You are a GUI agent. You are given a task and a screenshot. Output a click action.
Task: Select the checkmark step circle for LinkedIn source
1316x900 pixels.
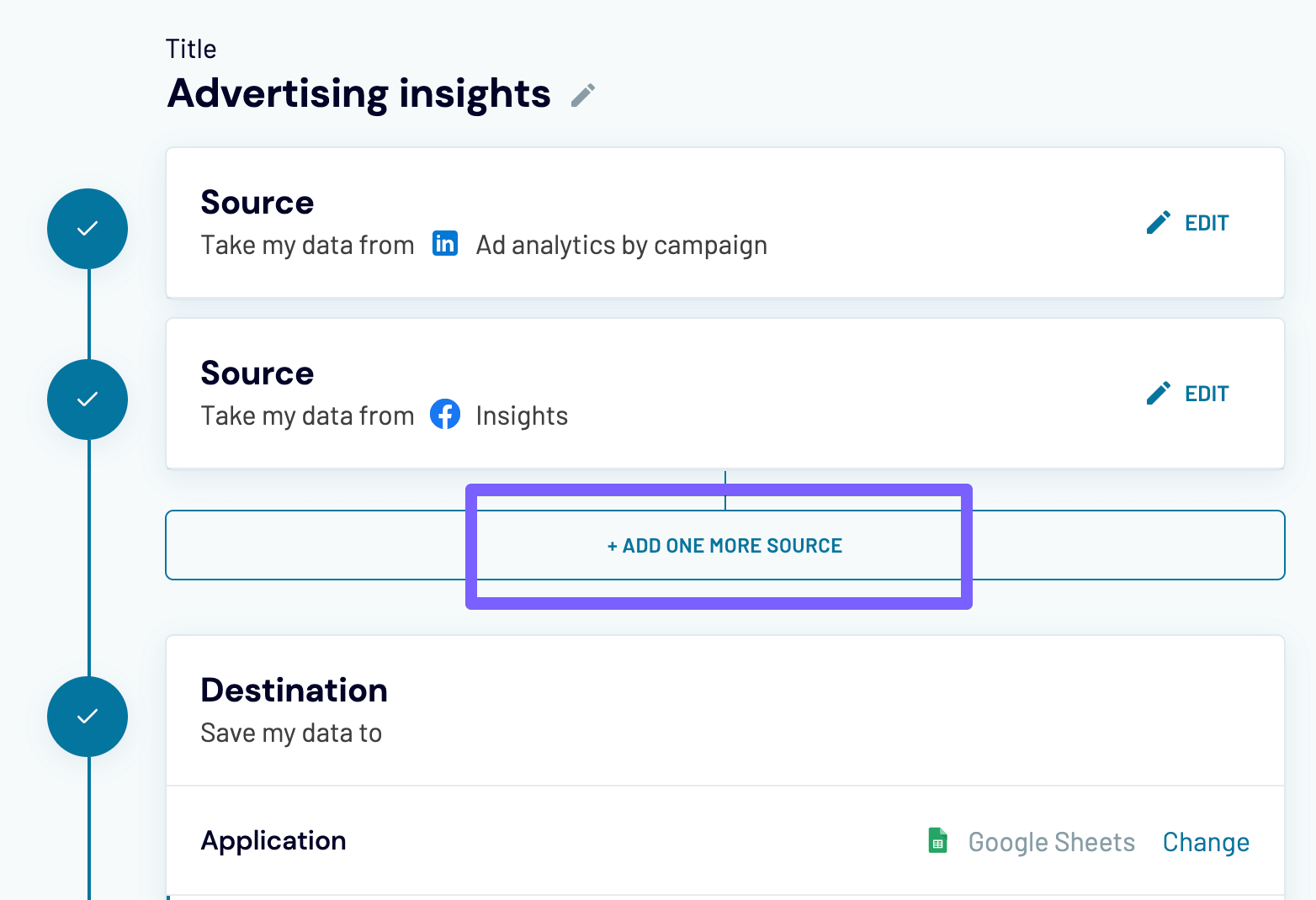(x=88, y=229)
